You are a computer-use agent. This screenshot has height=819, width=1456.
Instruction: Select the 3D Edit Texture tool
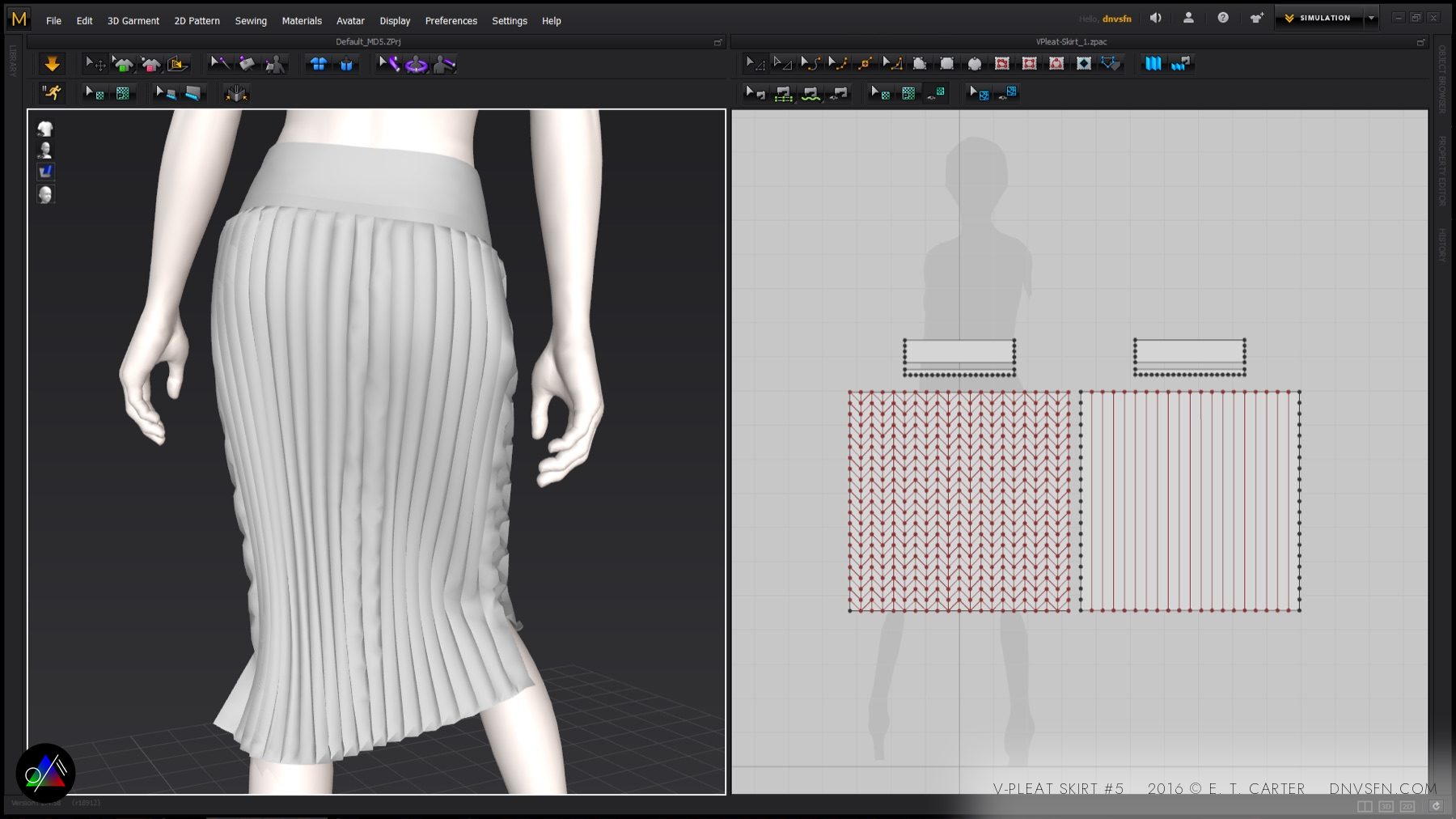pyautogui.click(x=95, y=93)
